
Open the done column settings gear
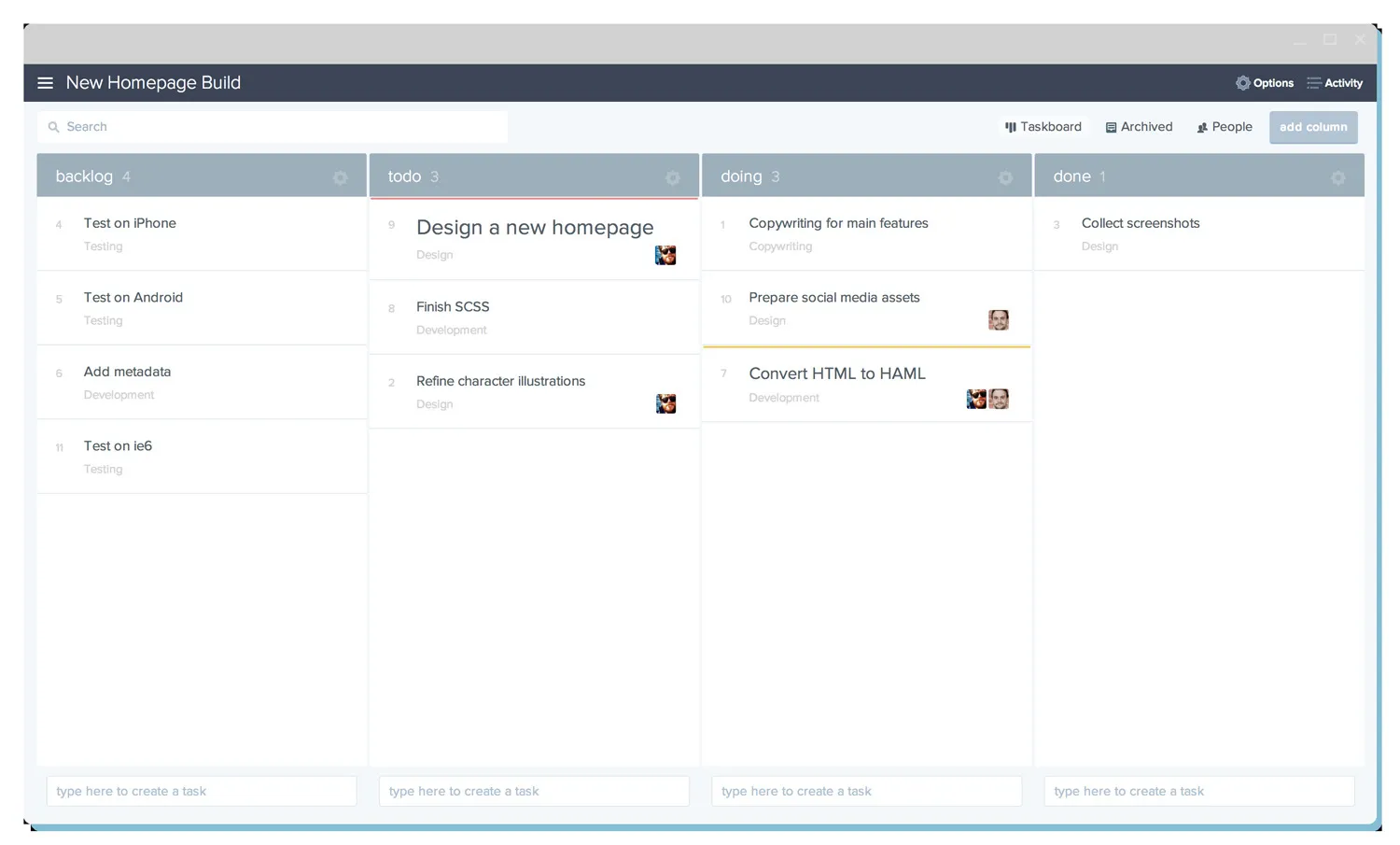(x=1338, y=176)
